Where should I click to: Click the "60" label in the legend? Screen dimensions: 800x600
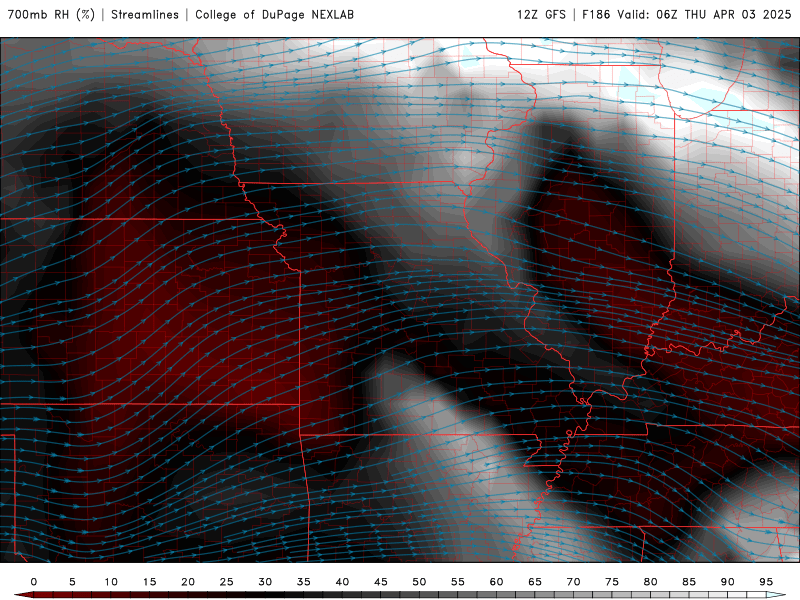point(496,582)
